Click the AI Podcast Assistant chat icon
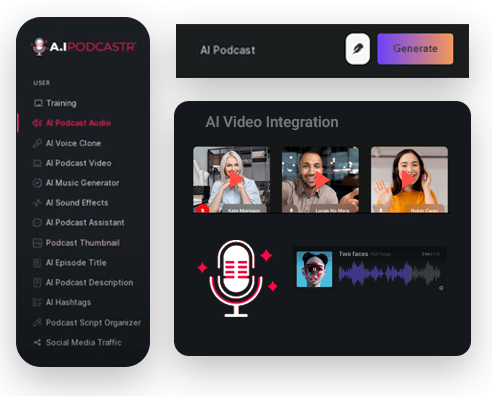Viewport: 492px width, 396px height. click(x=37, y=223)
